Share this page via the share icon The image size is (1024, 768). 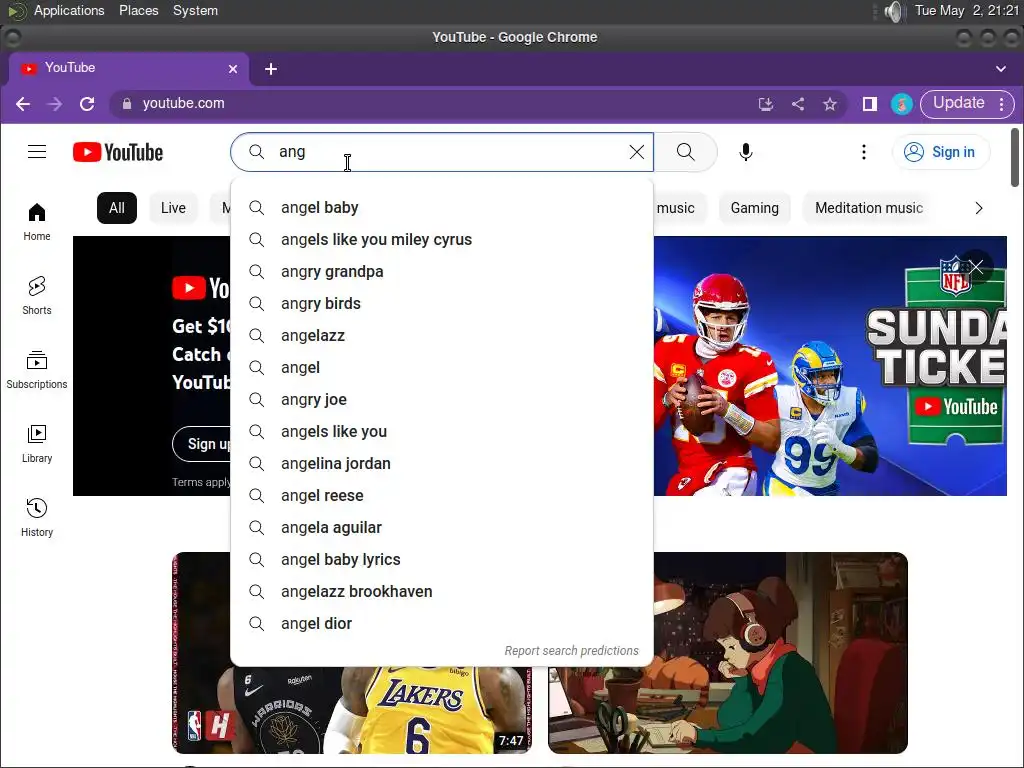[x=797, y=104]
